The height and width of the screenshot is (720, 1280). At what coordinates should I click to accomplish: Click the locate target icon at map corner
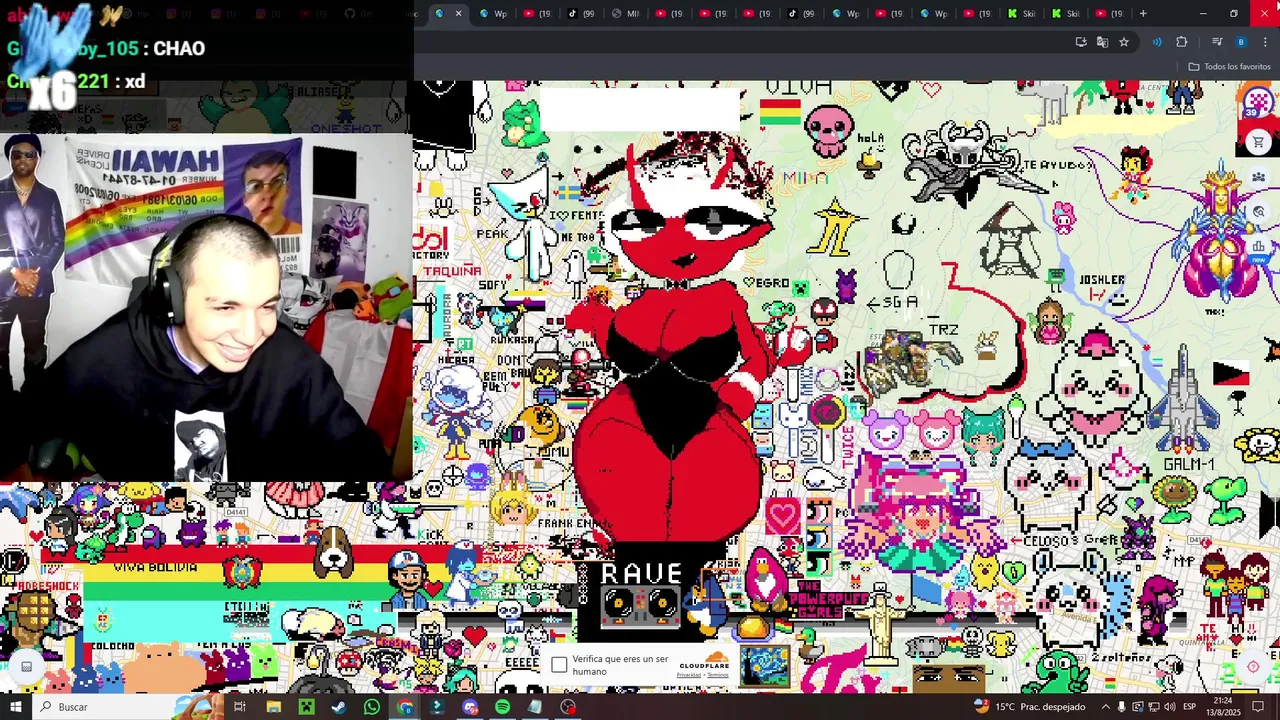[1253, 667]
